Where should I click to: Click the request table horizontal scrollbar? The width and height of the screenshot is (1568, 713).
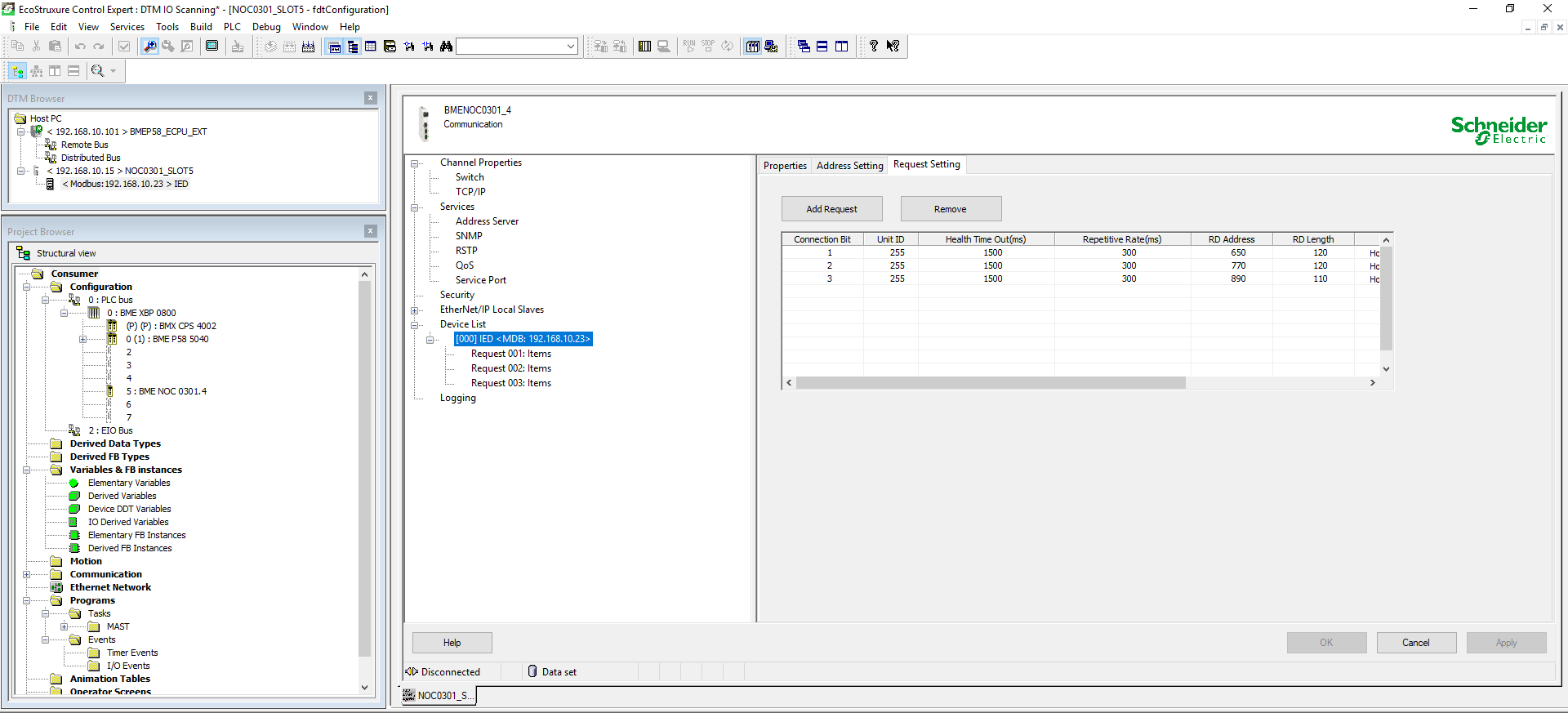click(991, 382)
